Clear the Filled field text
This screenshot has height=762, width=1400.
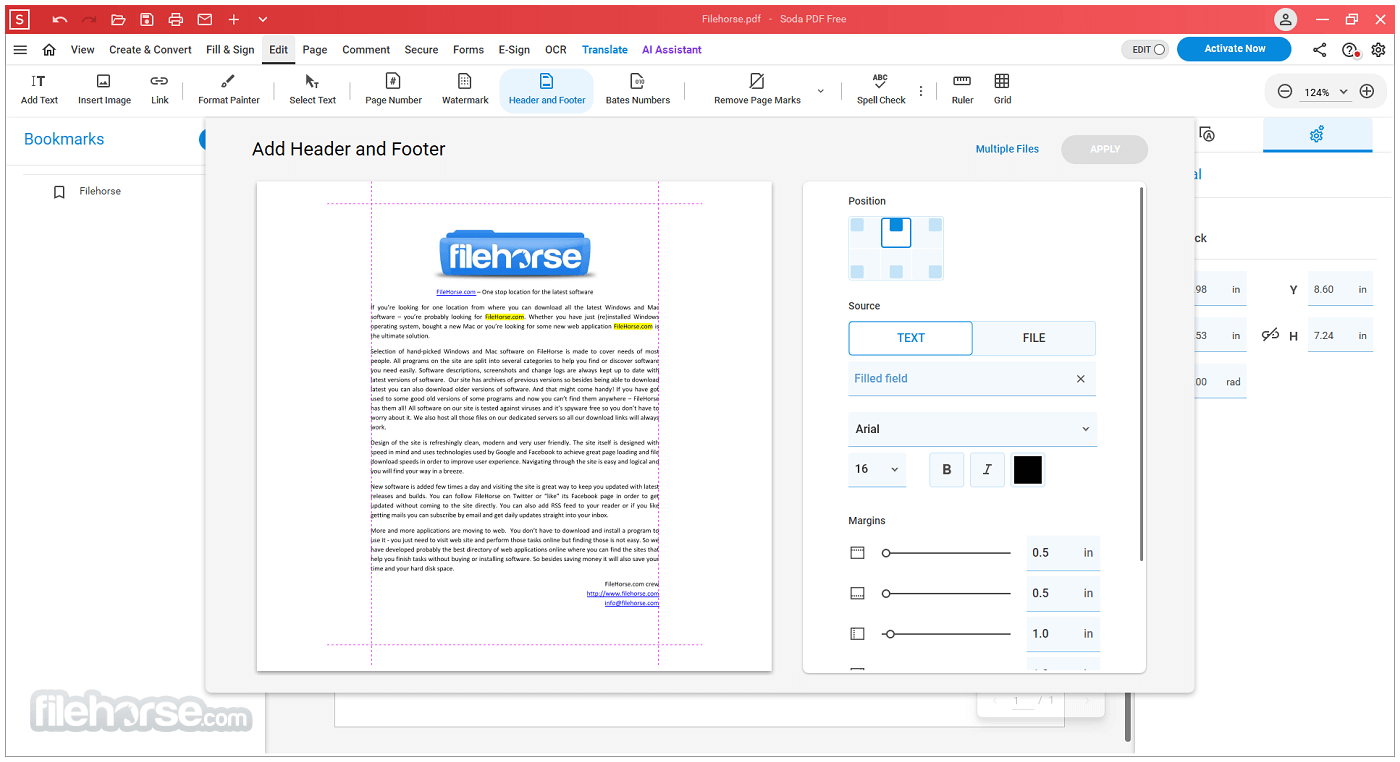(1080, 379)
